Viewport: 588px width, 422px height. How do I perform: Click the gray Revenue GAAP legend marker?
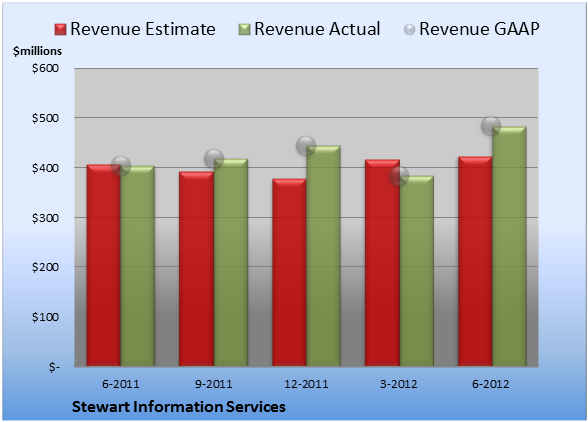pos(410,30)
